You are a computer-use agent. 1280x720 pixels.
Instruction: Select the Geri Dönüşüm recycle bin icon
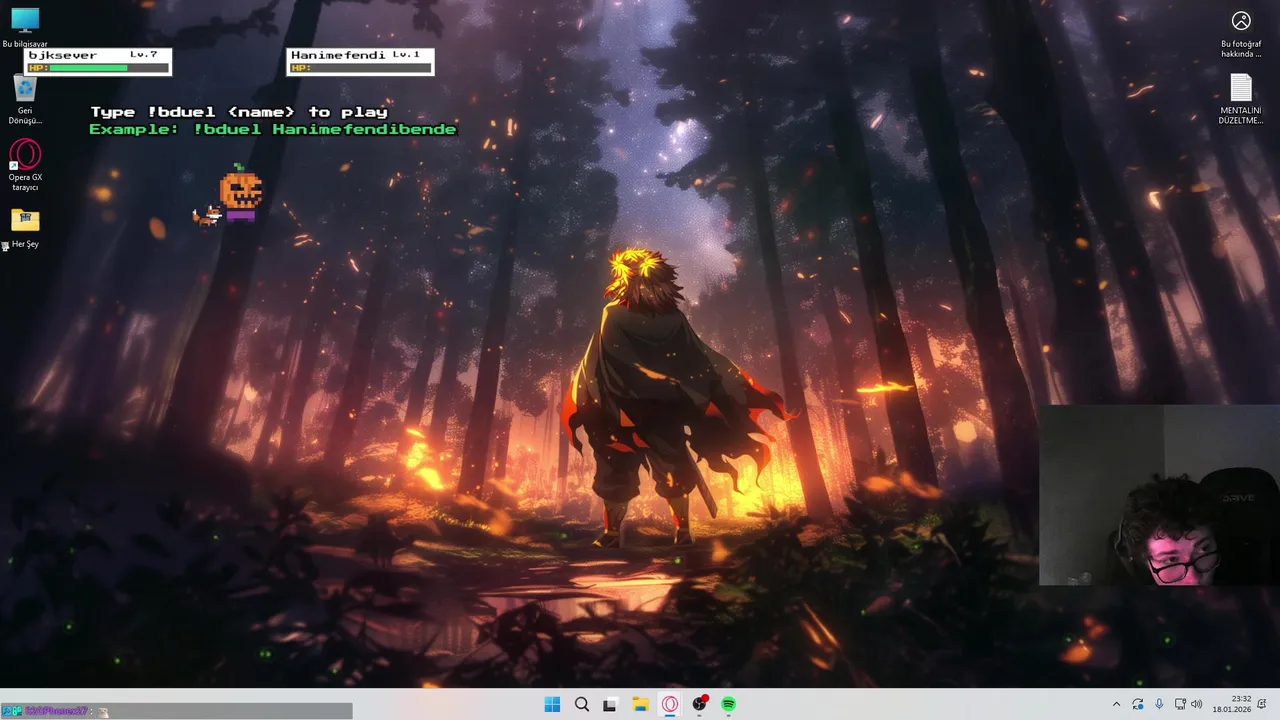pos(25,100)
